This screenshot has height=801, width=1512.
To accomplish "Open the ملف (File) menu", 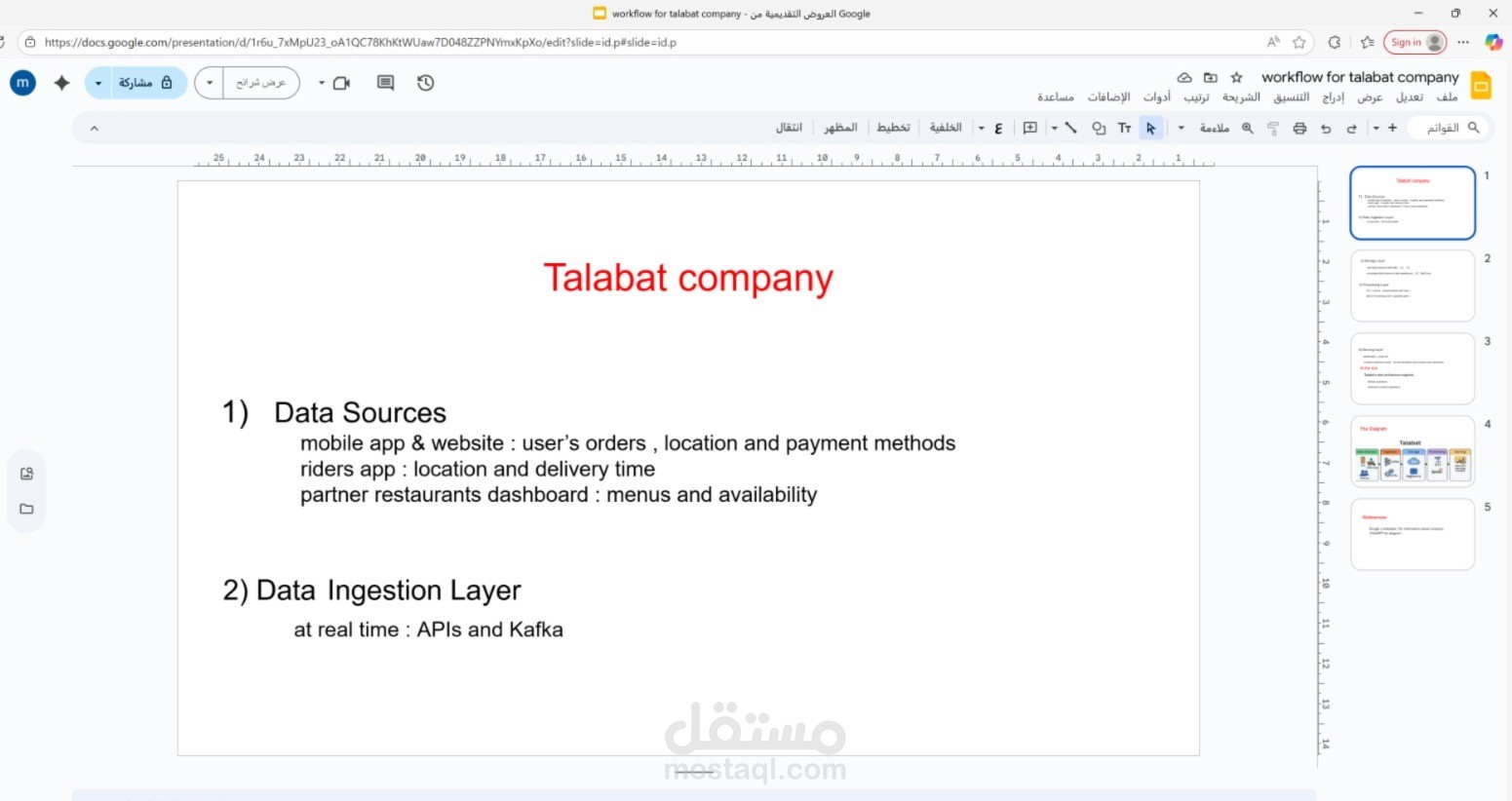I will click(x=1448, y=97).
